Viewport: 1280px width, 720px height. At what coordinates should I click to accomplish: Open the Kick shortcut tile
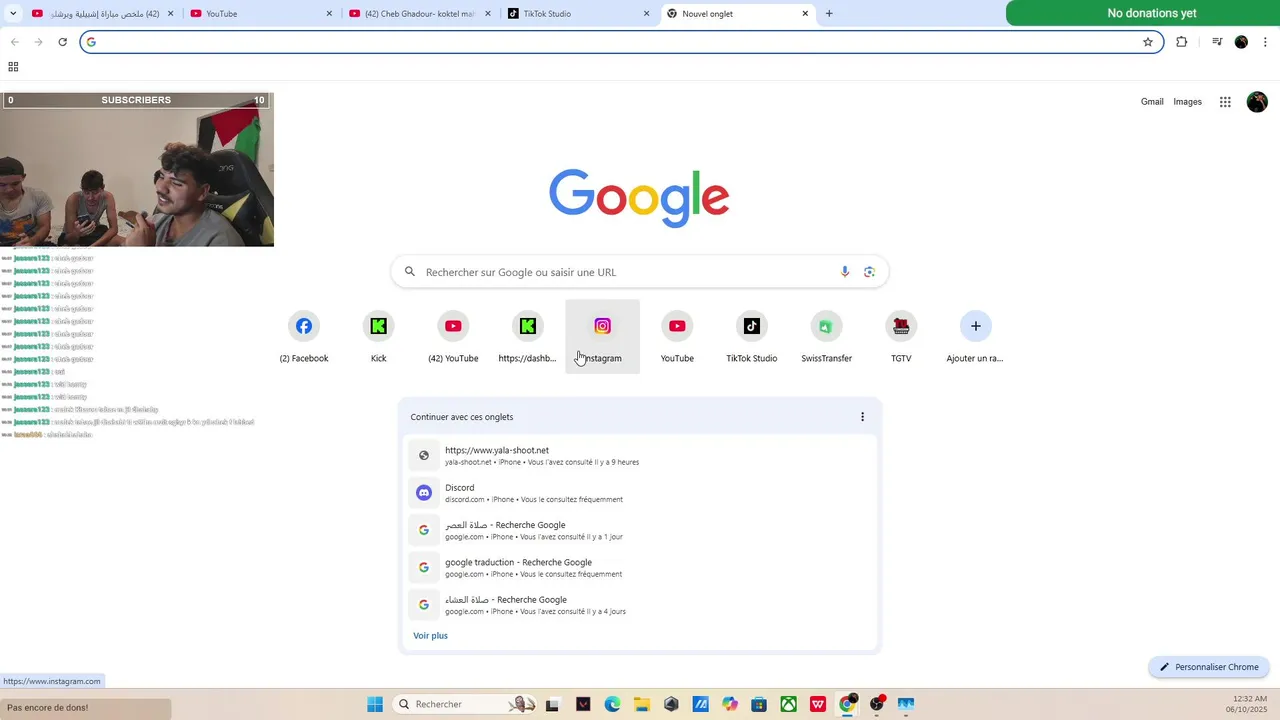pos(378,337)
